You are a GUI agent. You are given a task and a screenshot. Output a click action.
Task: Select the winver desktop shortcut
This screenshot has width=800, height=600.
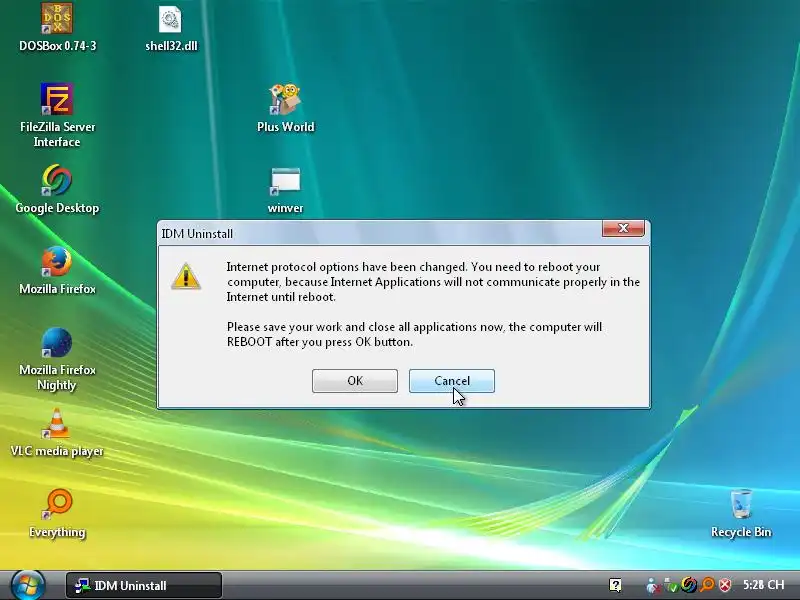(x=285, y=190)
